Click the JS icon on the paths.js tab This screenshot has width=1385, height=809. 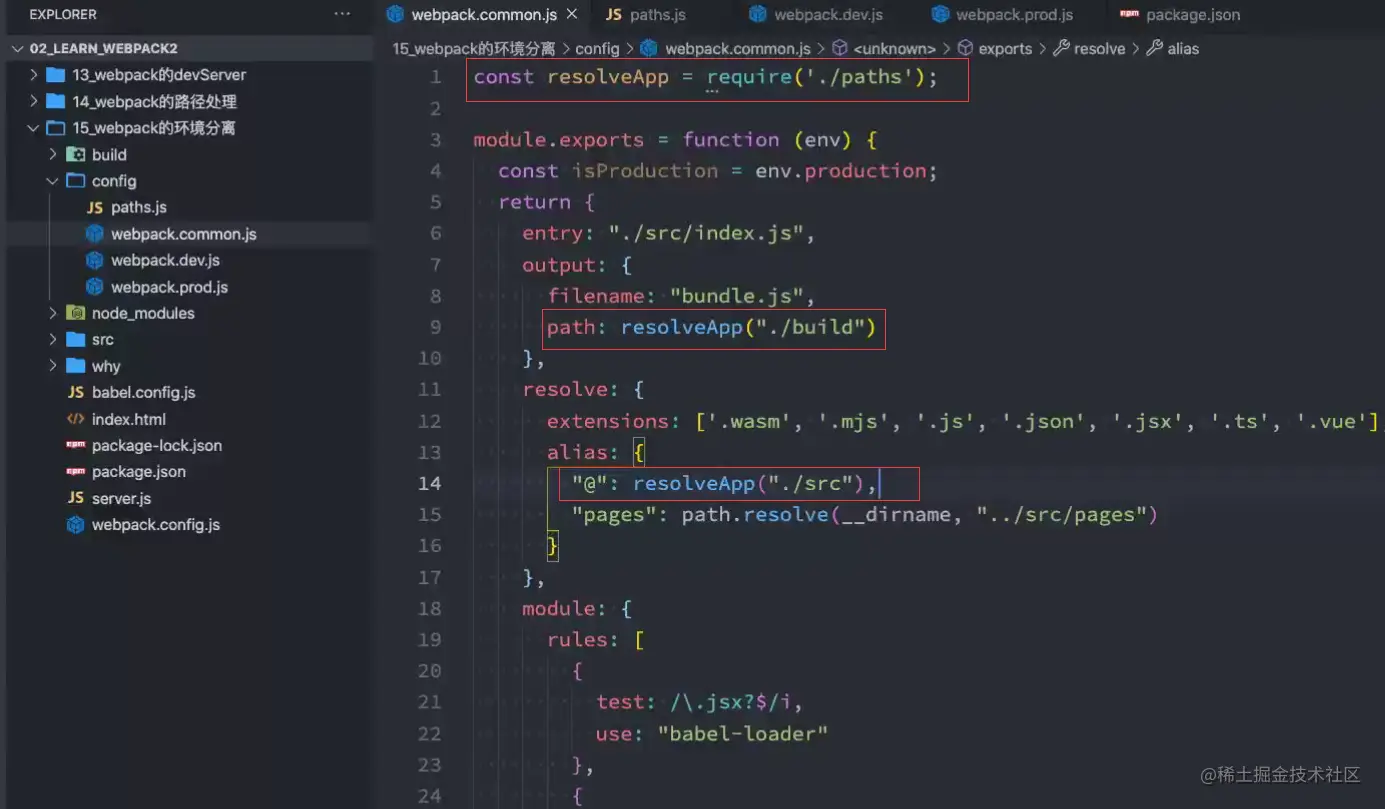click(x=614, y=15)
